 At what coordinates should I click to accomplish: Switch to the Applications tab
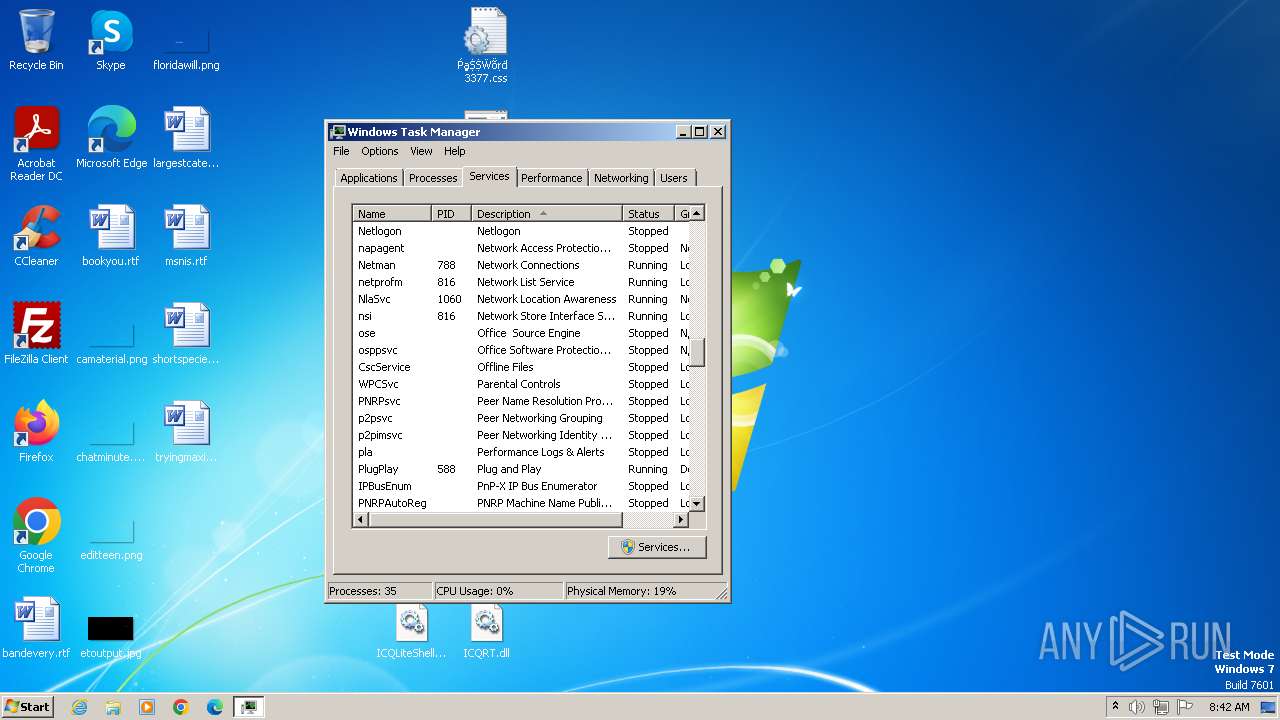pos(369,178)
